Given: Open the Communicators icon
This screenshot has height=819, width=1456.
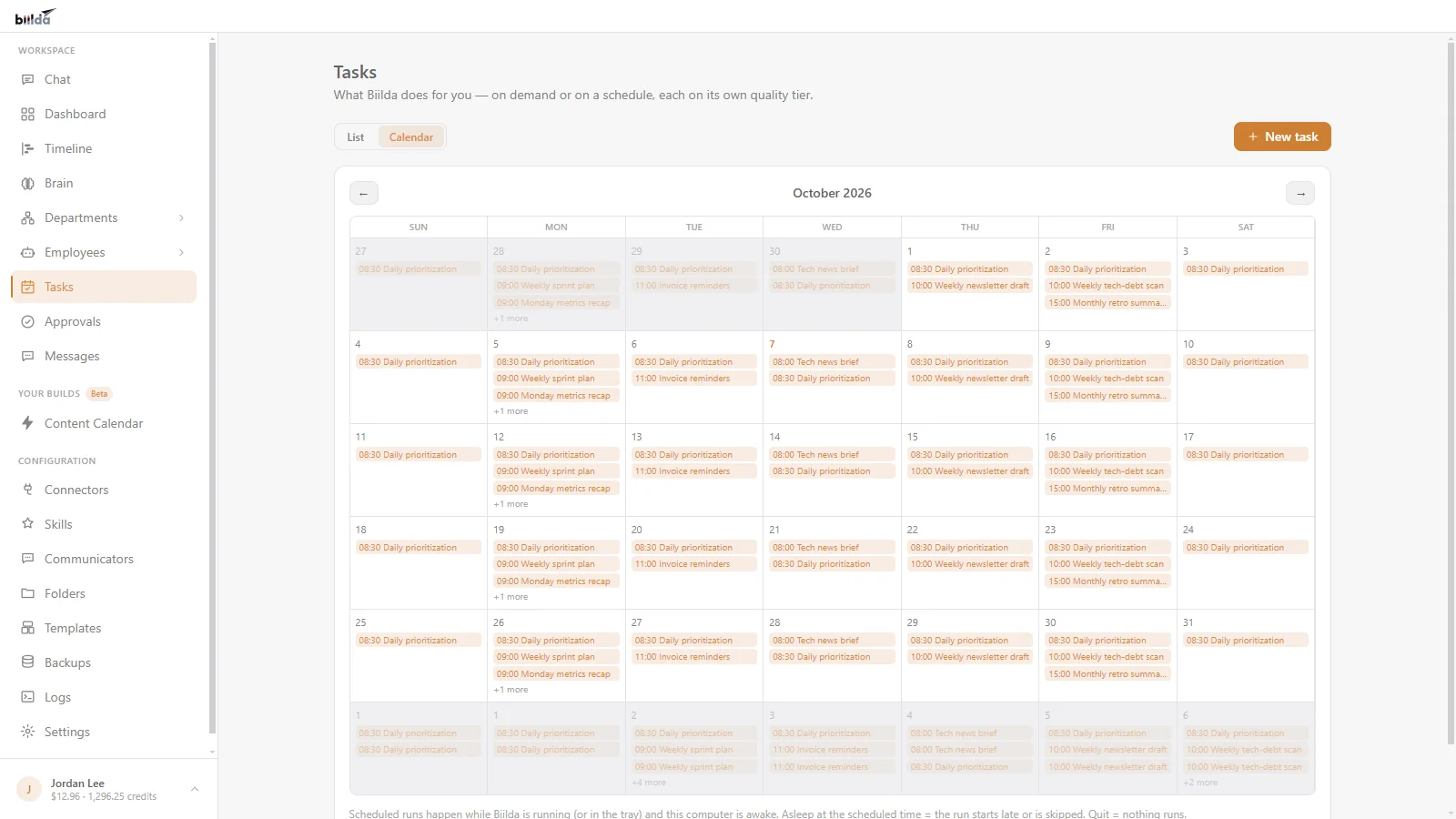Looking at the screenshot, I should click(x=27, y=559).
